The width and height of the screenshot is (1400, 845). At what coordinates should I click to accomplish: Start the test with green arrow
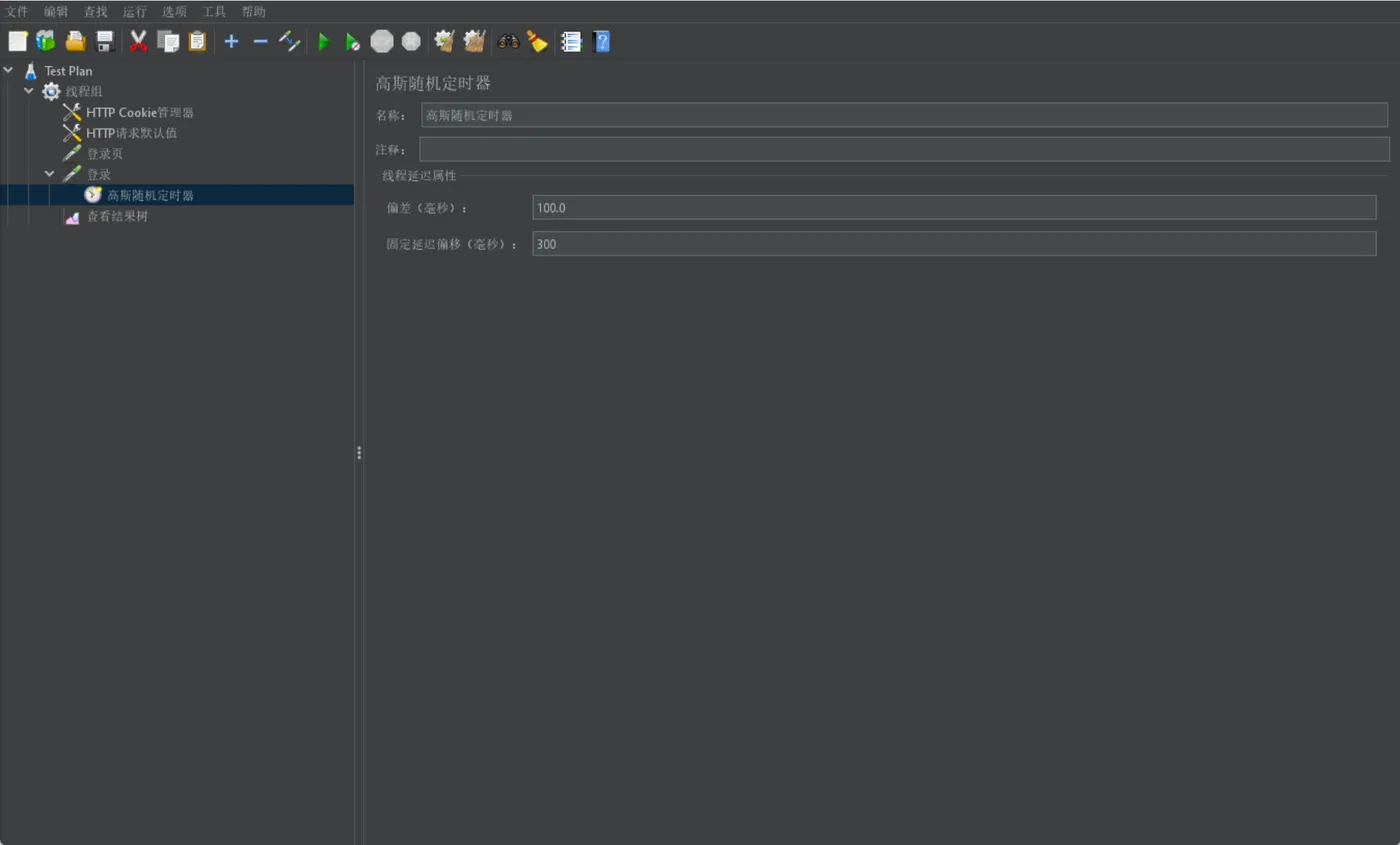point(323,41)
